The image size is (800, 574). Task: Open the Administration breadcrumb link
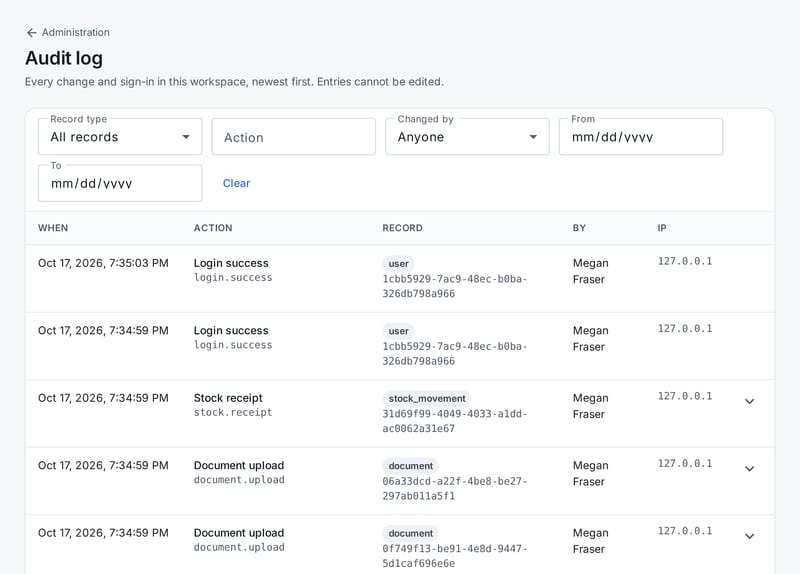(x=76, y=33)
